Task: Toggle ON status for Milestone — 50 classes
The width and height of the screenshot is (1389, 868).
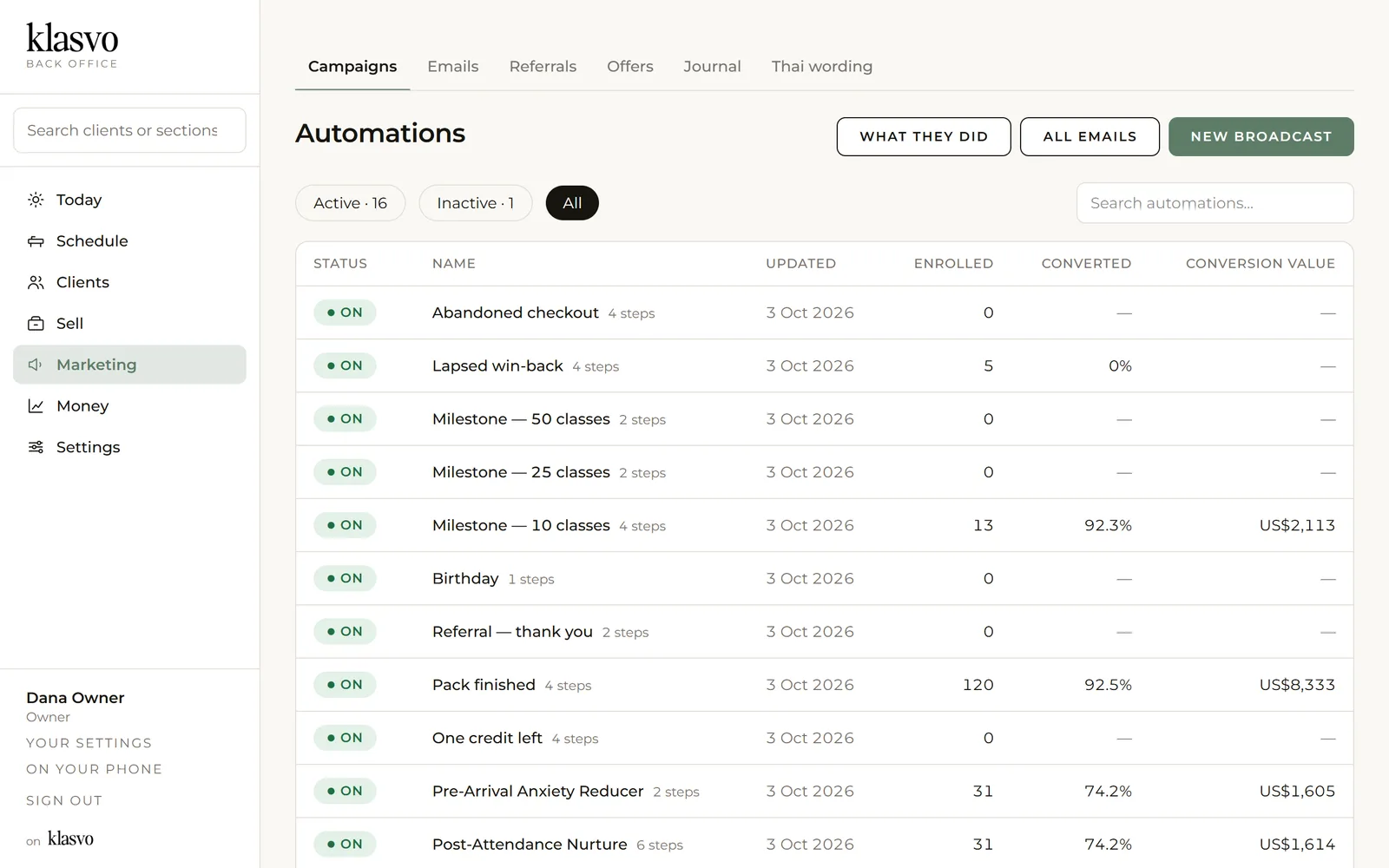Action: pyautogui.click(x=345, y=418)
